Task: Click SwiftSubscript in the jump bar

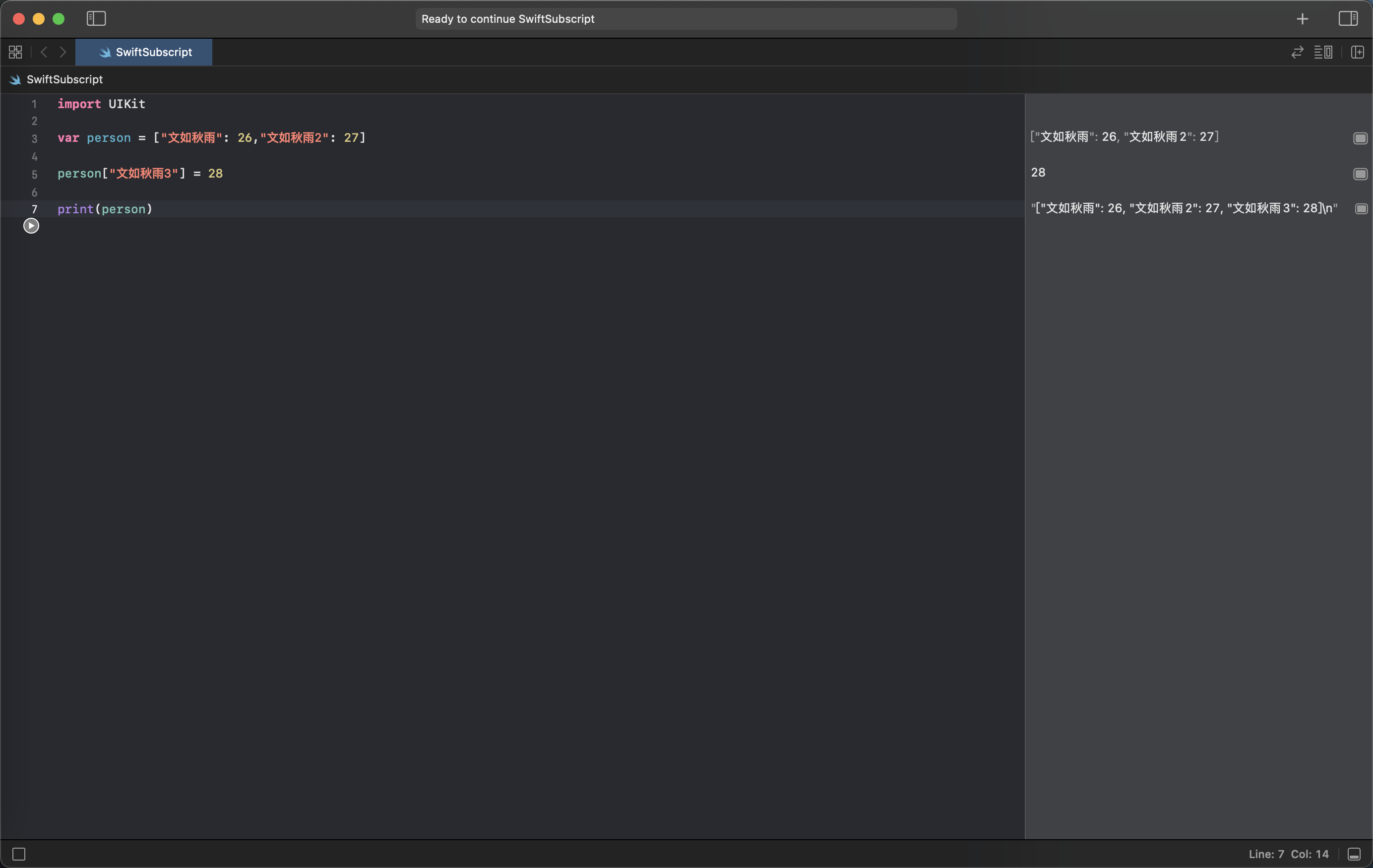Action: 64,79
